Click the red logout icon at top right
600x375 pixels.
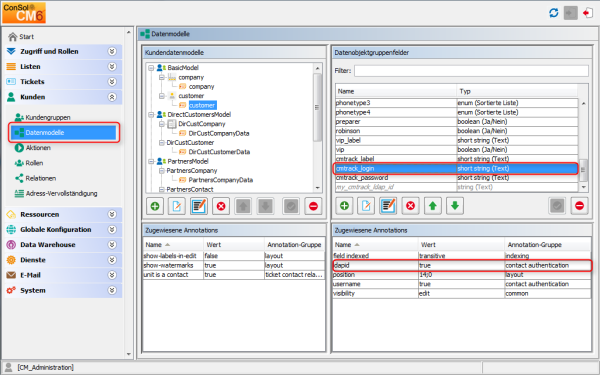pyautogui.click(x=588, y=13)
